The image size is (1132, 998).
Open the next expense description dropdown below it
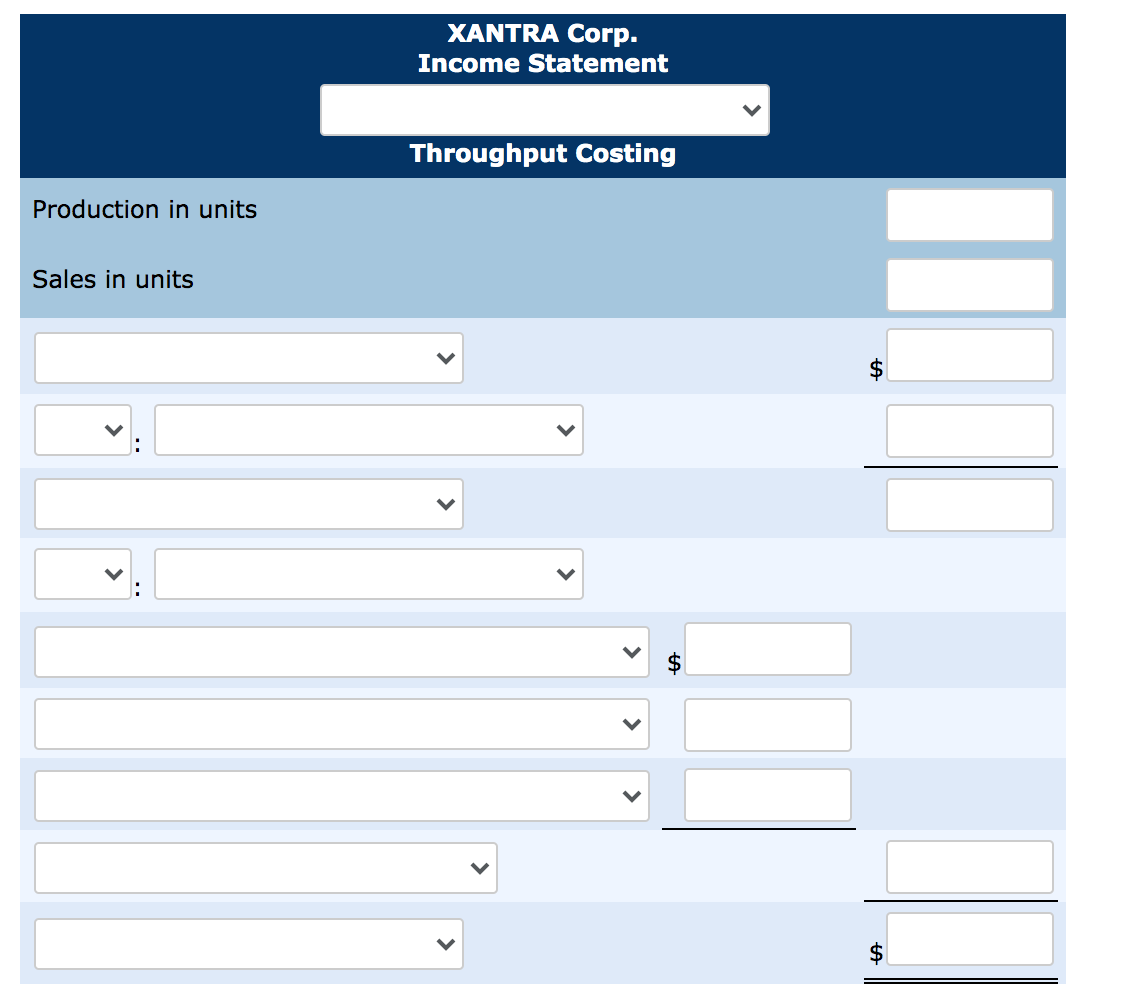click(341, 723)
